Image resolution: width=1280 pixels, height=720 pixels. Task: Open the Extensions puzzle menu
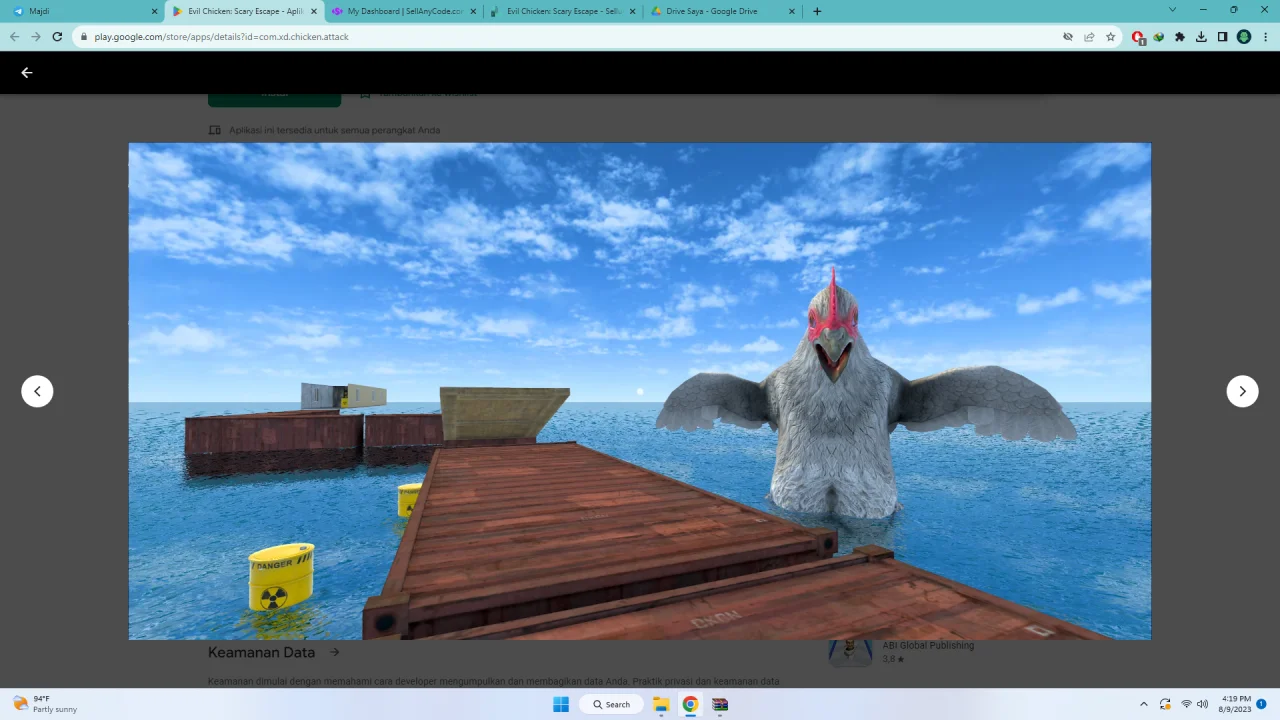1180,37
